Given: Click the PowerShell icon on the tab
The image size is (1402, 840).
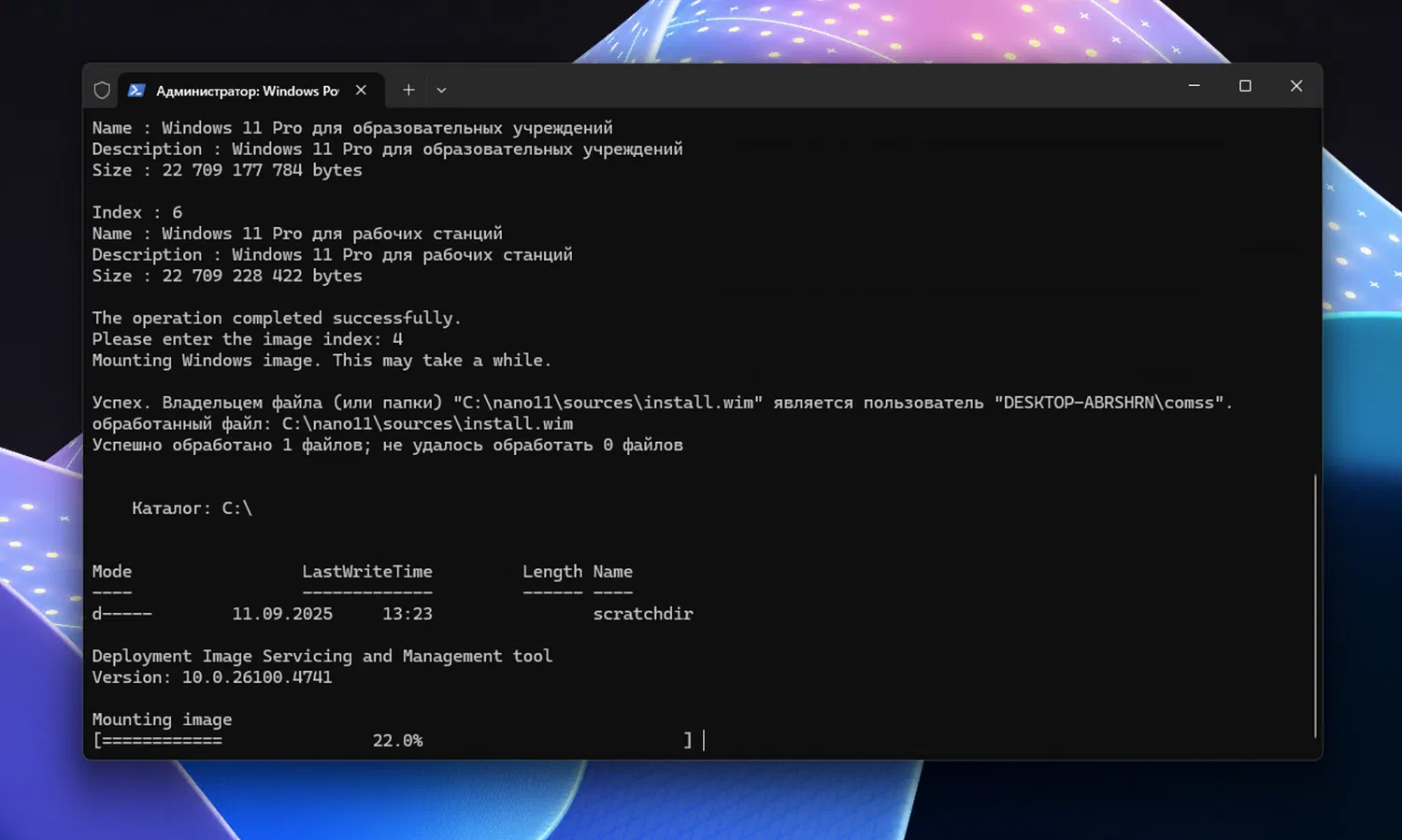Looking at the screenshot, I should pos(136,91).
